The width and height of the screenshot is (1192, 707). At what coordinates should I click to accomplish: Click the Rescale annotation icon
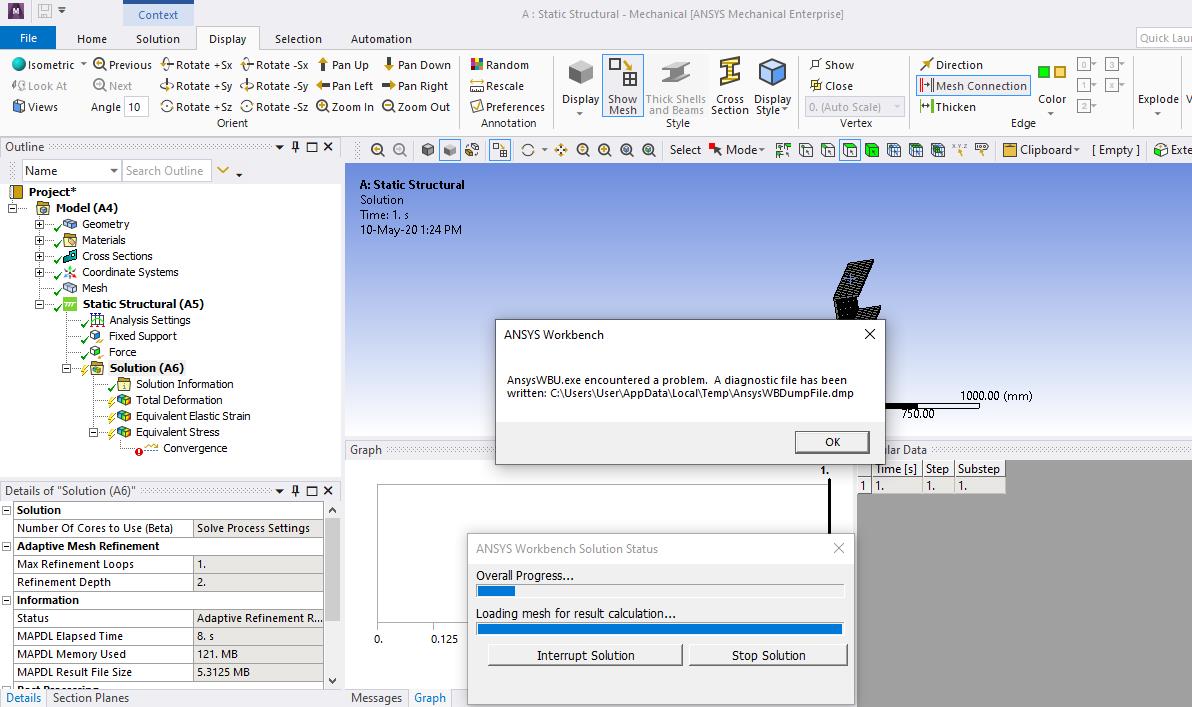477,86
